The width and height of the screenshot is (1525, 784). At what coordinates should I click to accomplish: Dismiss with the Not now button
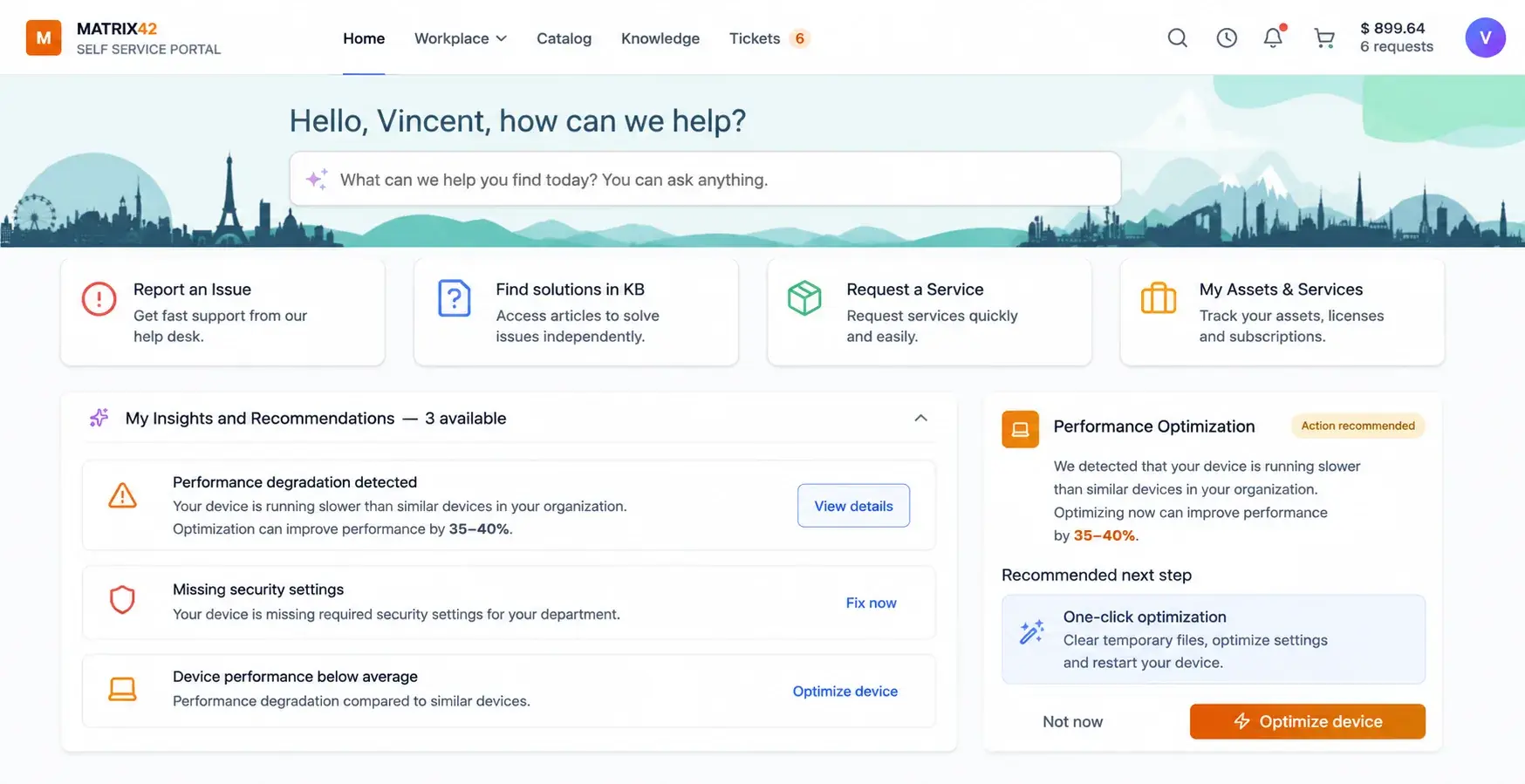(1072, 721)
